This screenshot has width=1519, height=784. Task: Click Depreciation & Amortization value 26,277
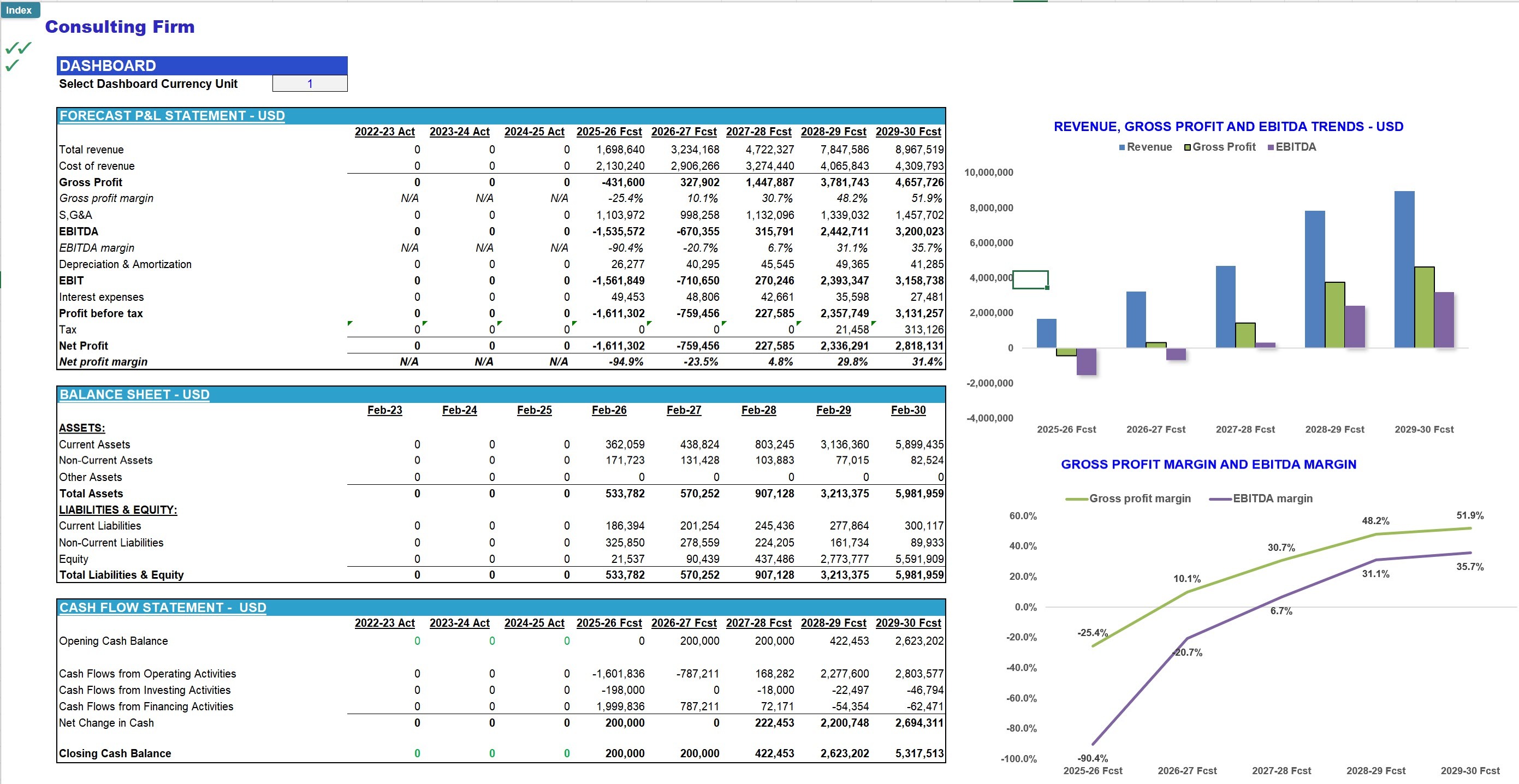(x=628, y=265)
